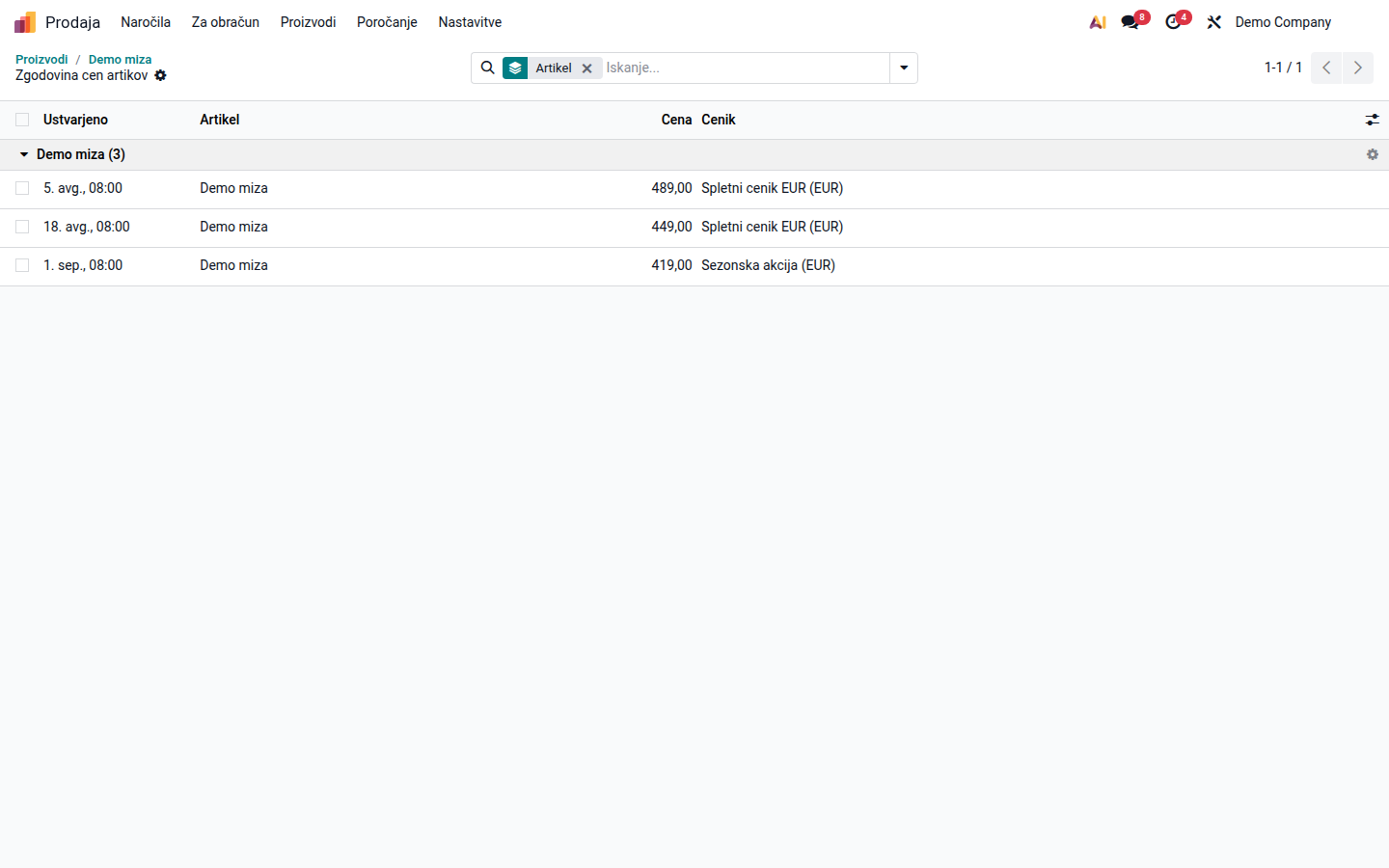Click the price 489,00
Screen dimensions: 1389x868
pyautogui.click(x=671, y=188)
